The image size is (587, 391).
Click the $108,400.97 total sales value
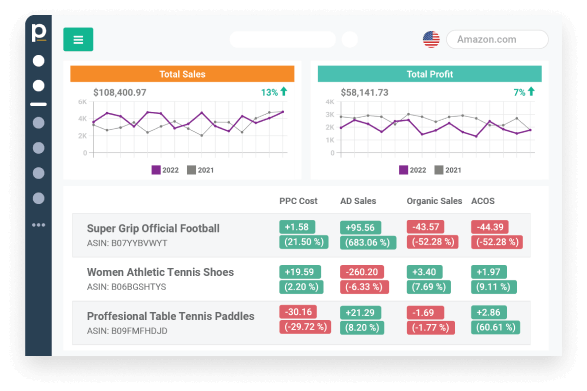(x=120, y=93)
